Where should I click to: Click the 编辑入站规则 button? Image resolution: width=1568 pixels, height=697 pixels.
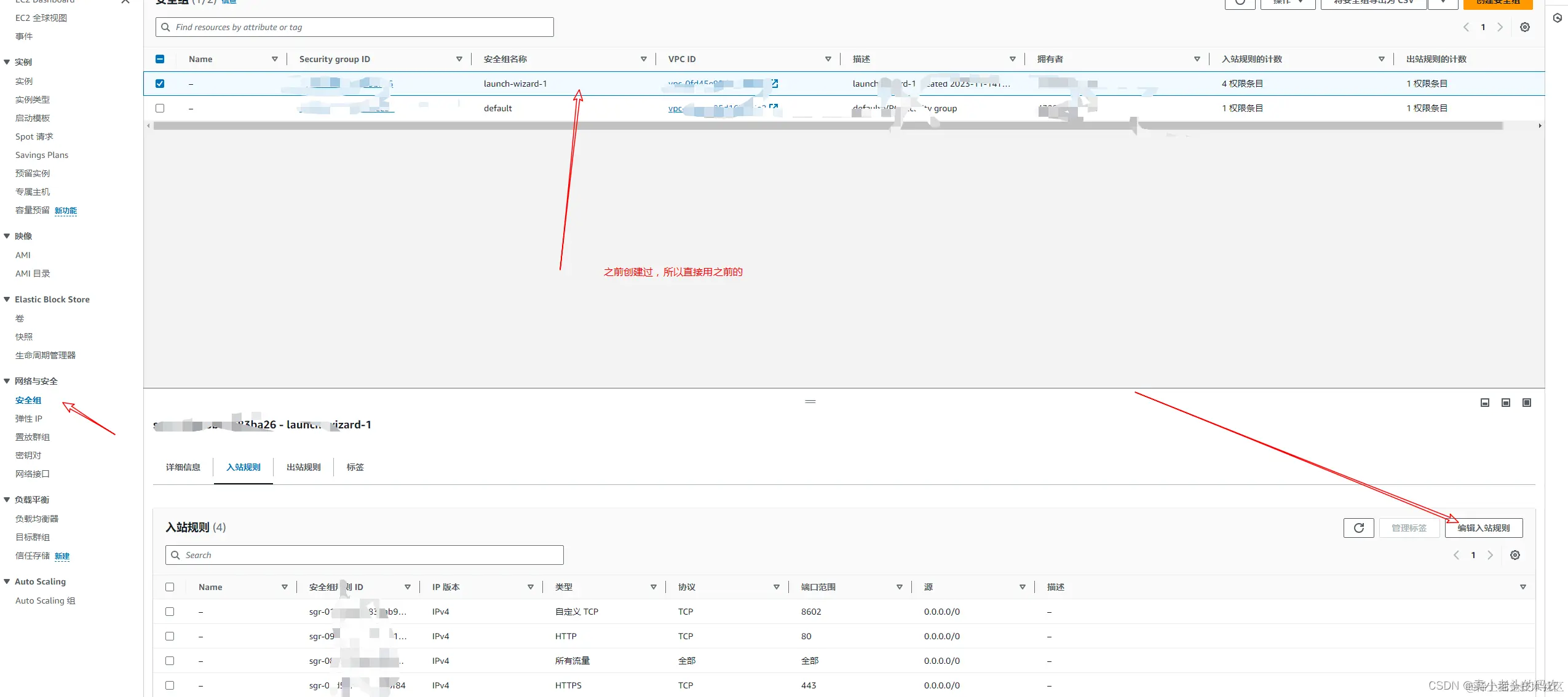click(1483, 528)
